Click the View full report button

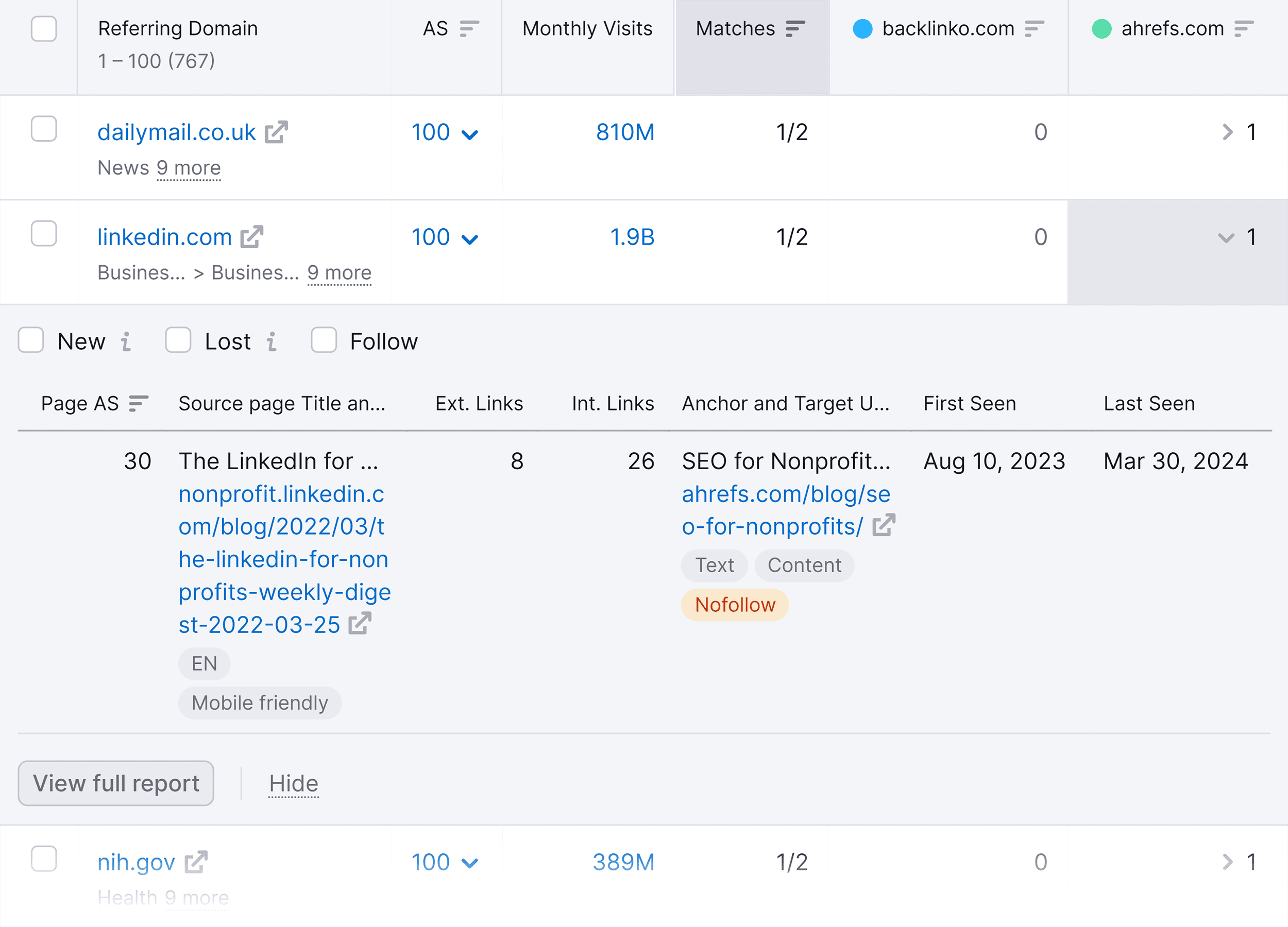(x=116, y=783)
